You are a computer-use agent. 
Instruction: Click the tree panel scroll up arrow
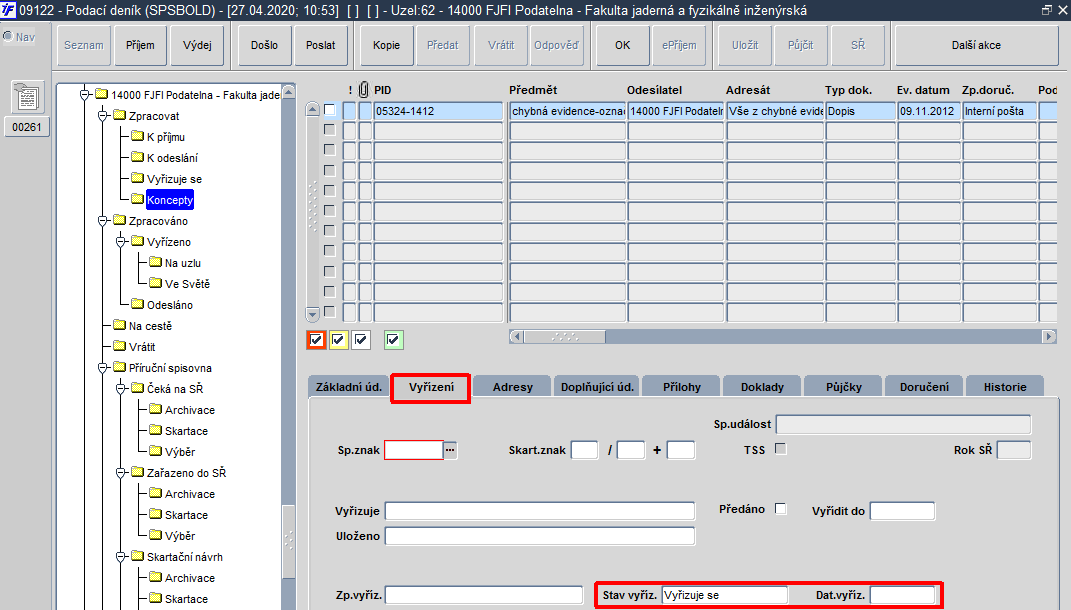coord(288,92)
